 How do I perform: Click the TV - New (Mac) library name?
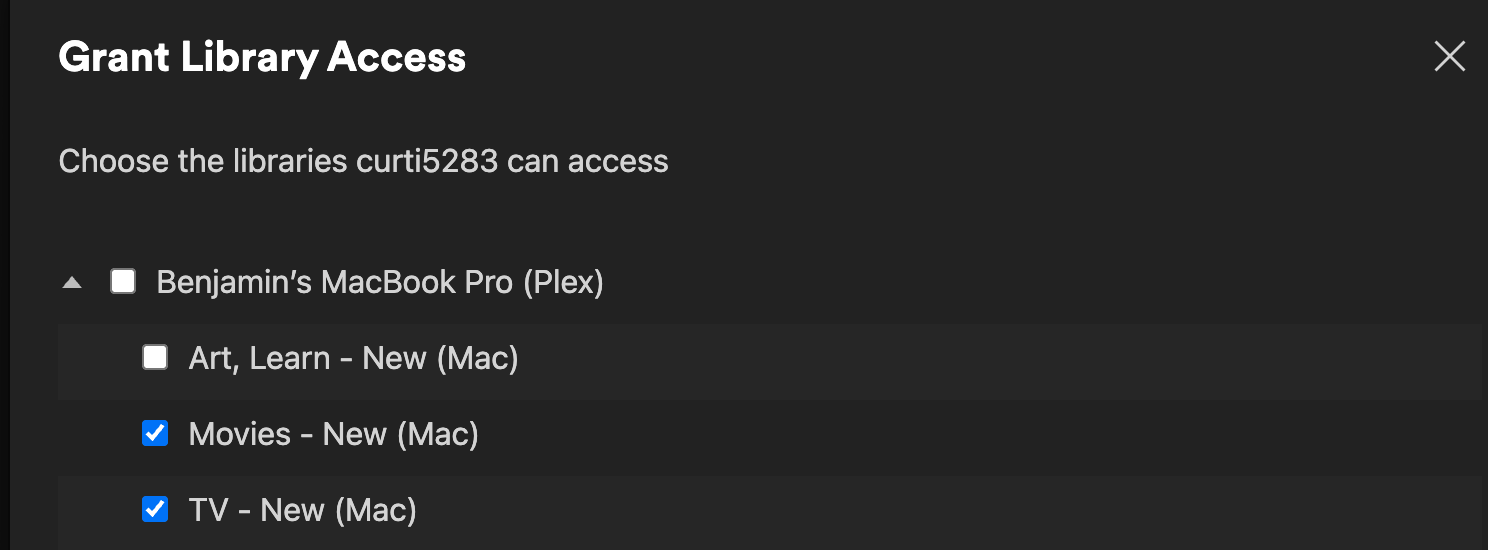302,510
